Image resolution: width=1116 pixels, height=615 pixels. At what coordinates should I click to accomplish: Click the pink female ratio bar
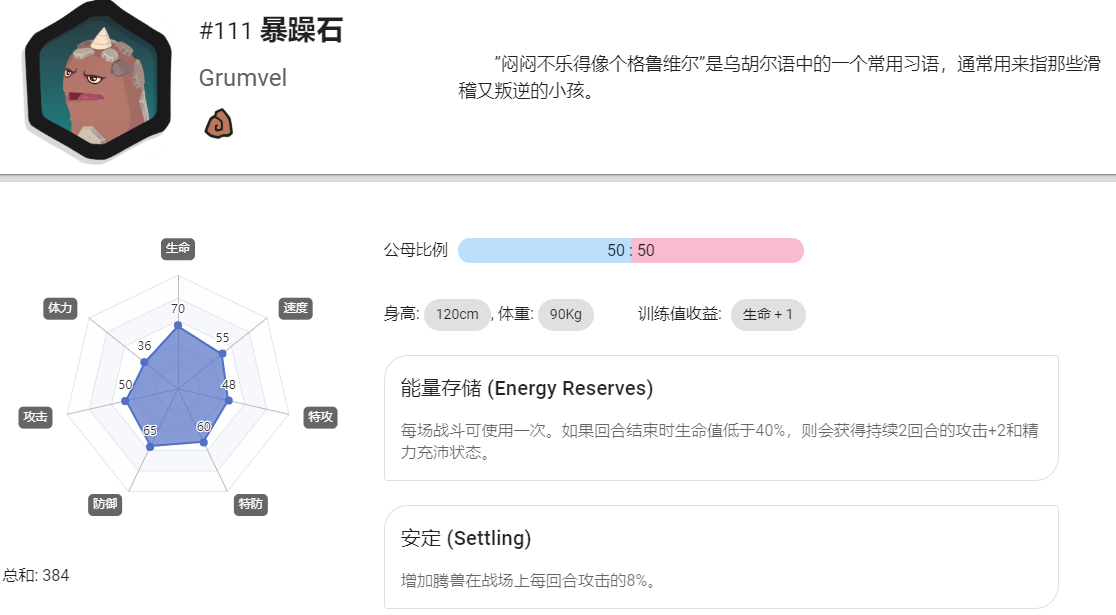[717, 251]
